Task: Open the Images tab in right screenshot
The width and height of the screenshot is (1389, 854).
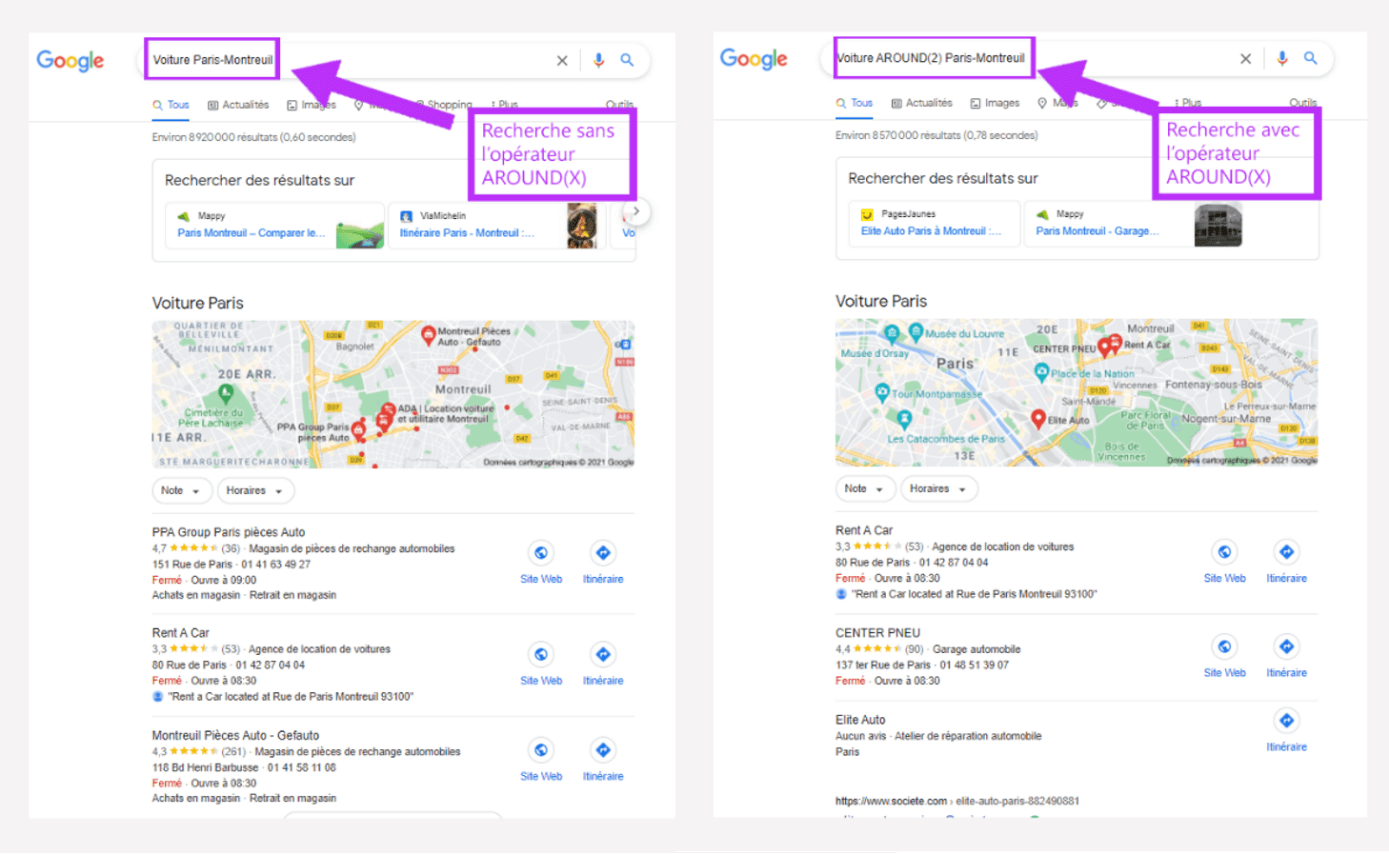Action: (x=995, y=103)
